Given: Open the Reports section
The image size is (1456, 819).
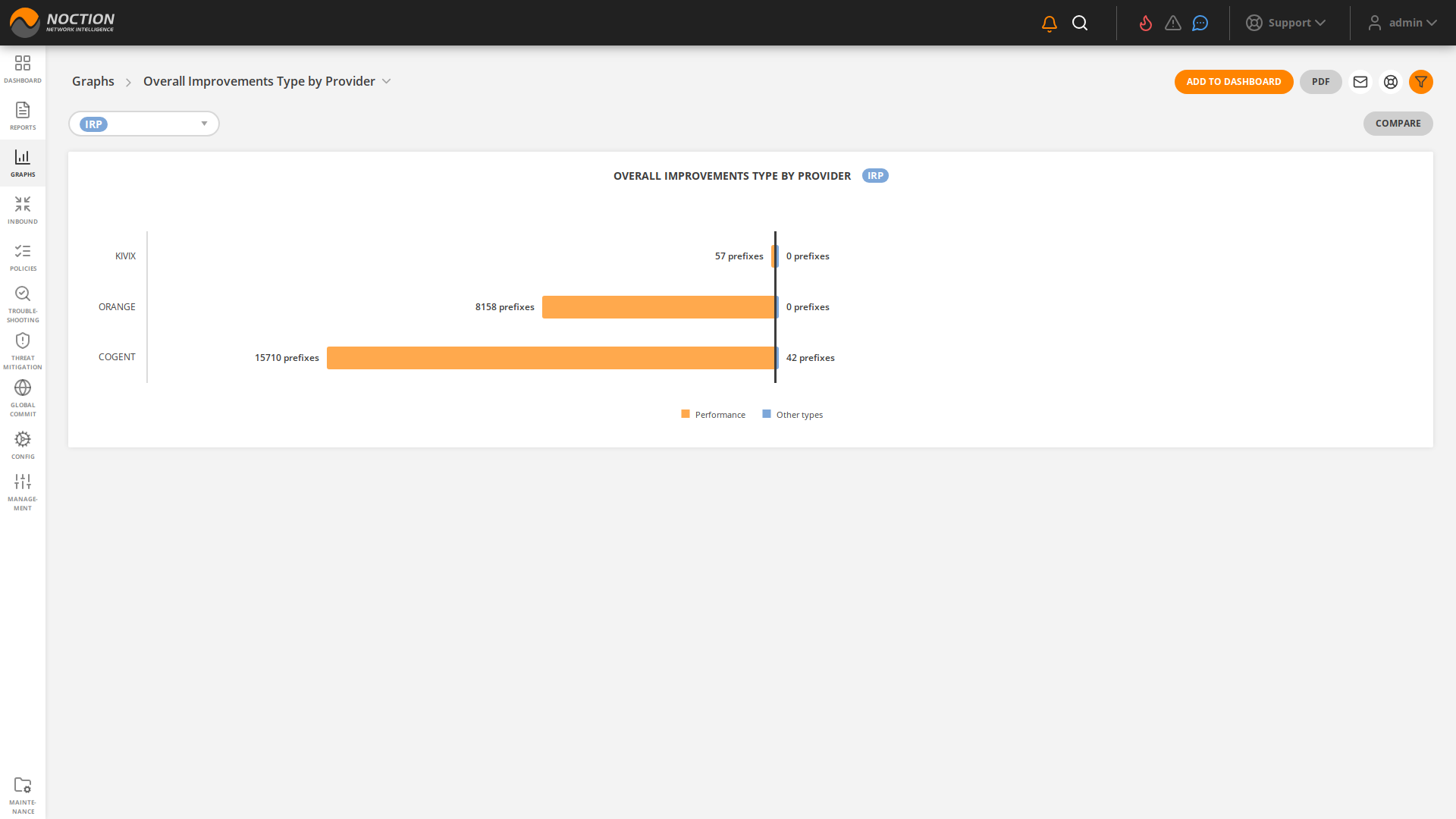Looking at the screenshot, I should tap(23, 115).
